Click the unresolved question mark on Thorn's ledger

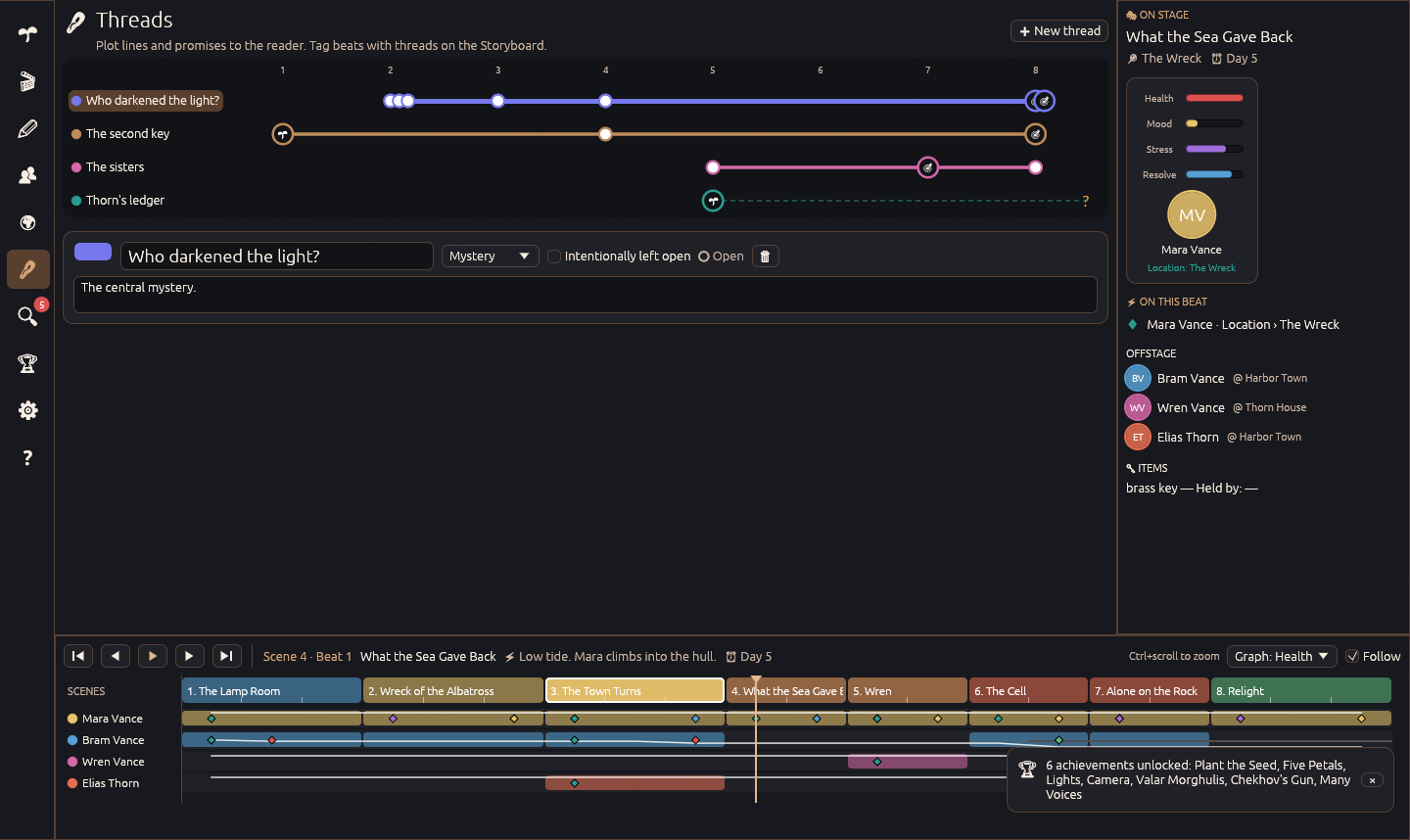click(1085, 201)
